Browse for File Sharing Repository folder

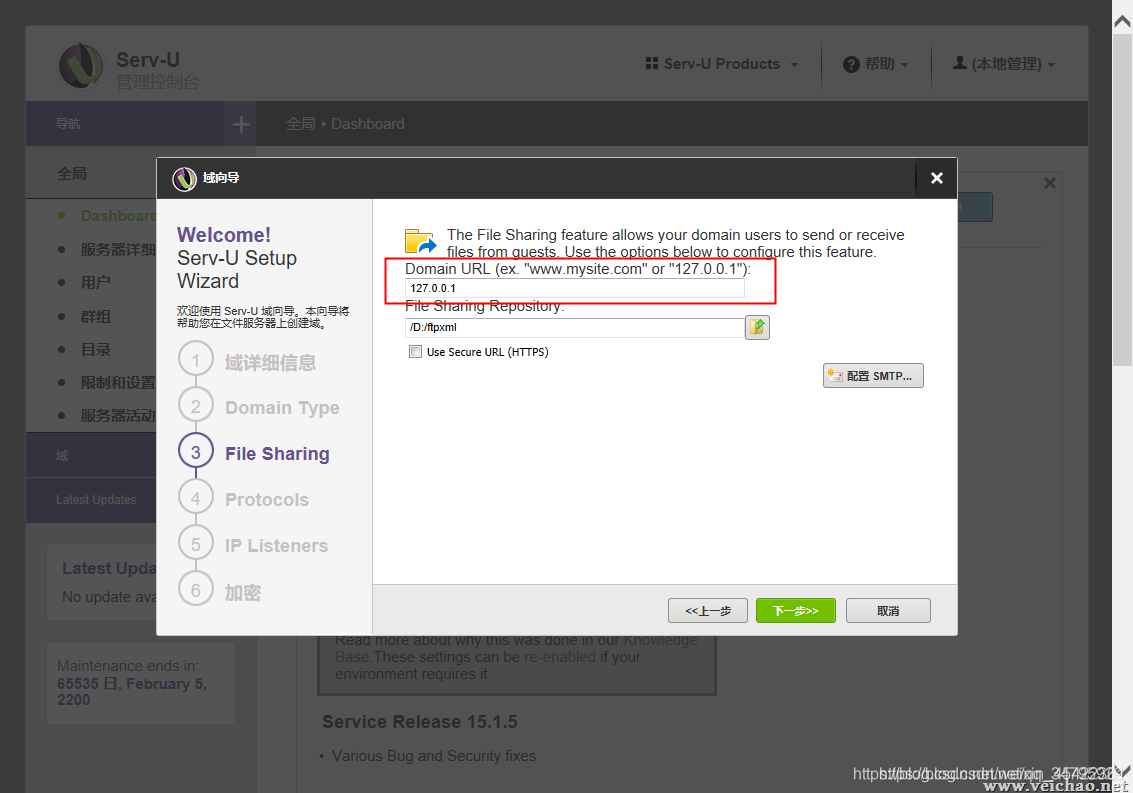757,327
